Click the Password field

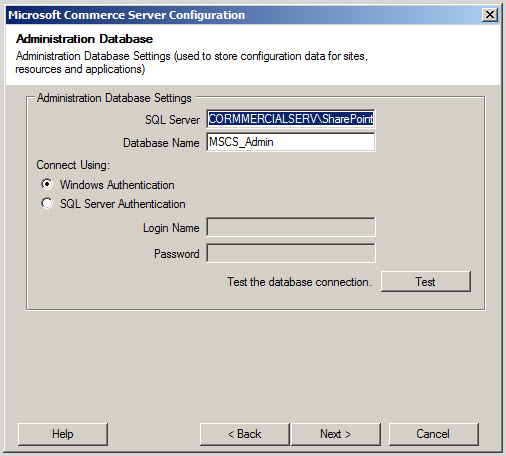pos(291,253)
